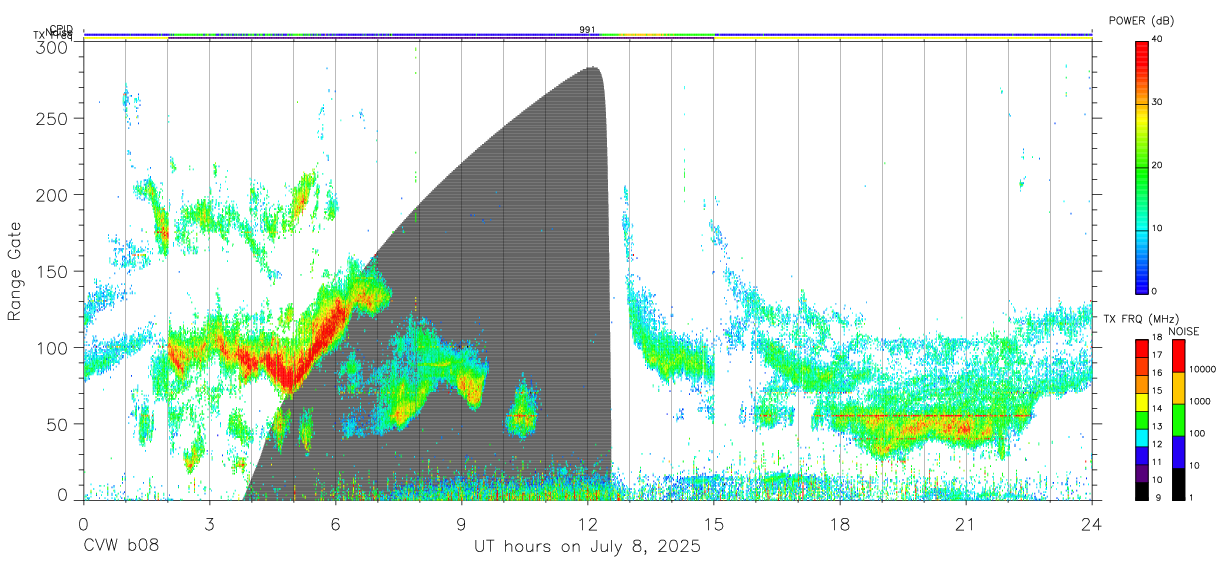This screenshot has width=1228, height=567.
Task: Click the 16 label on frequency scale
Action: (x=1156, y=373)
